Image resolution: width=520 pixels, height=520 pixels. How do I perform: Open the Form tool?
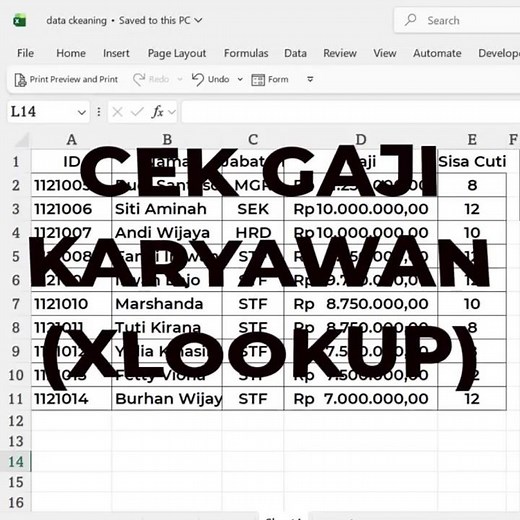[x=270, y=79]
